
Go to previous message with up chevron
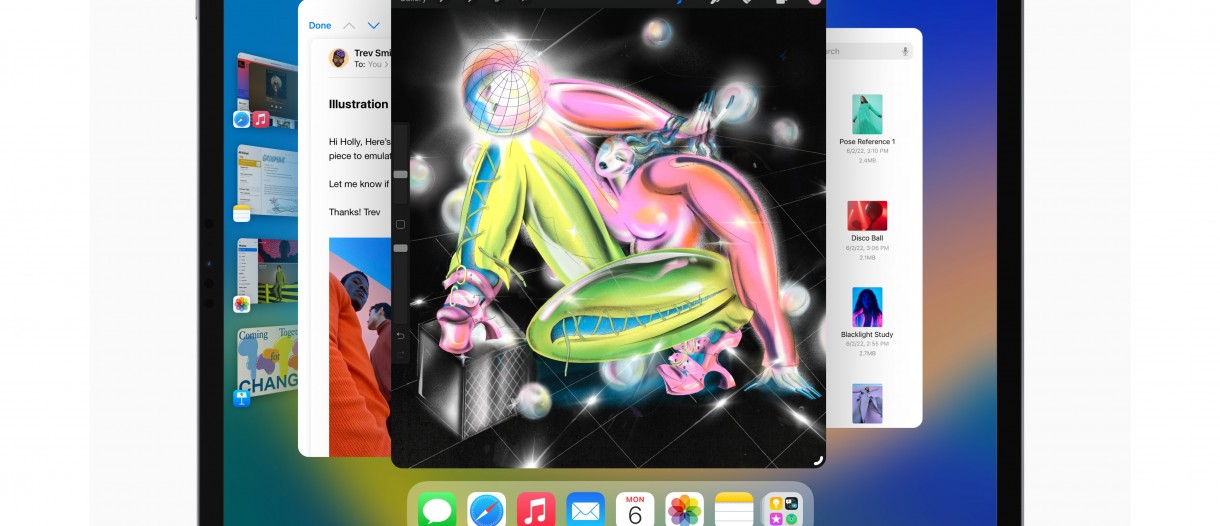click(x=349, y=26)
